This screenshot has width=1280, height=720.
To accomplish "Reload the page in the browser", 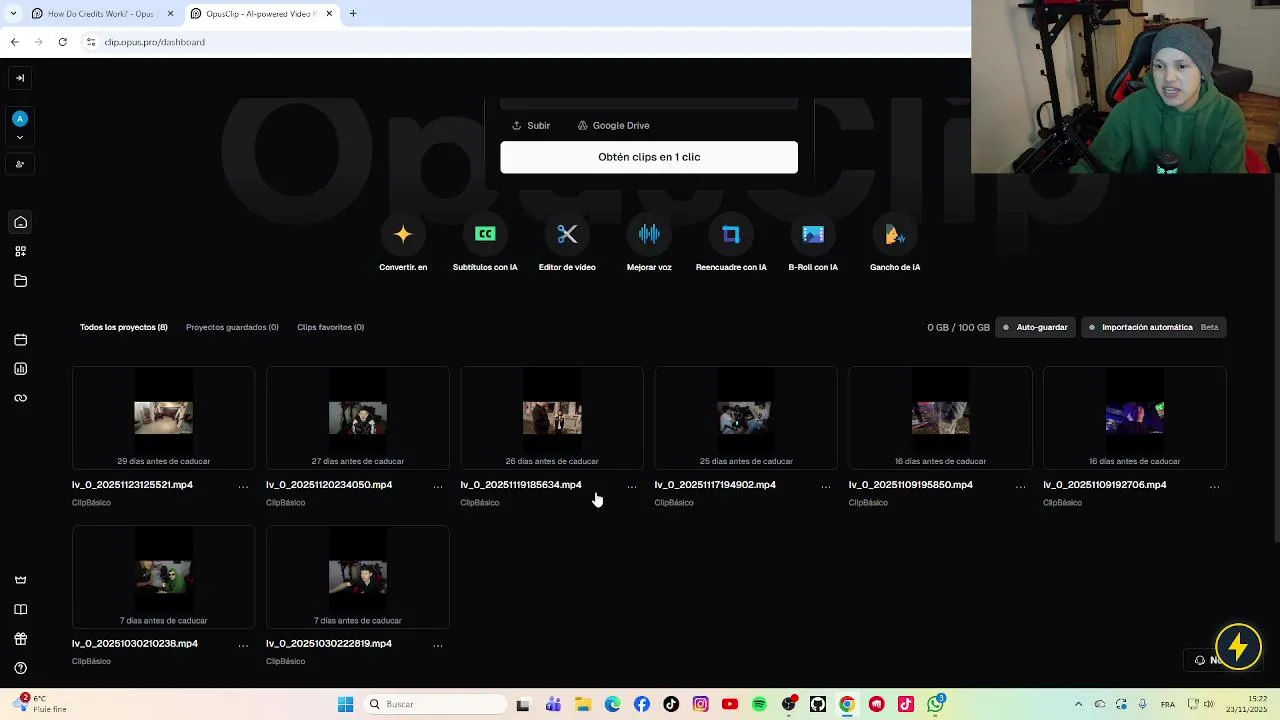I will pyautogui.click(x=62, y=42).
